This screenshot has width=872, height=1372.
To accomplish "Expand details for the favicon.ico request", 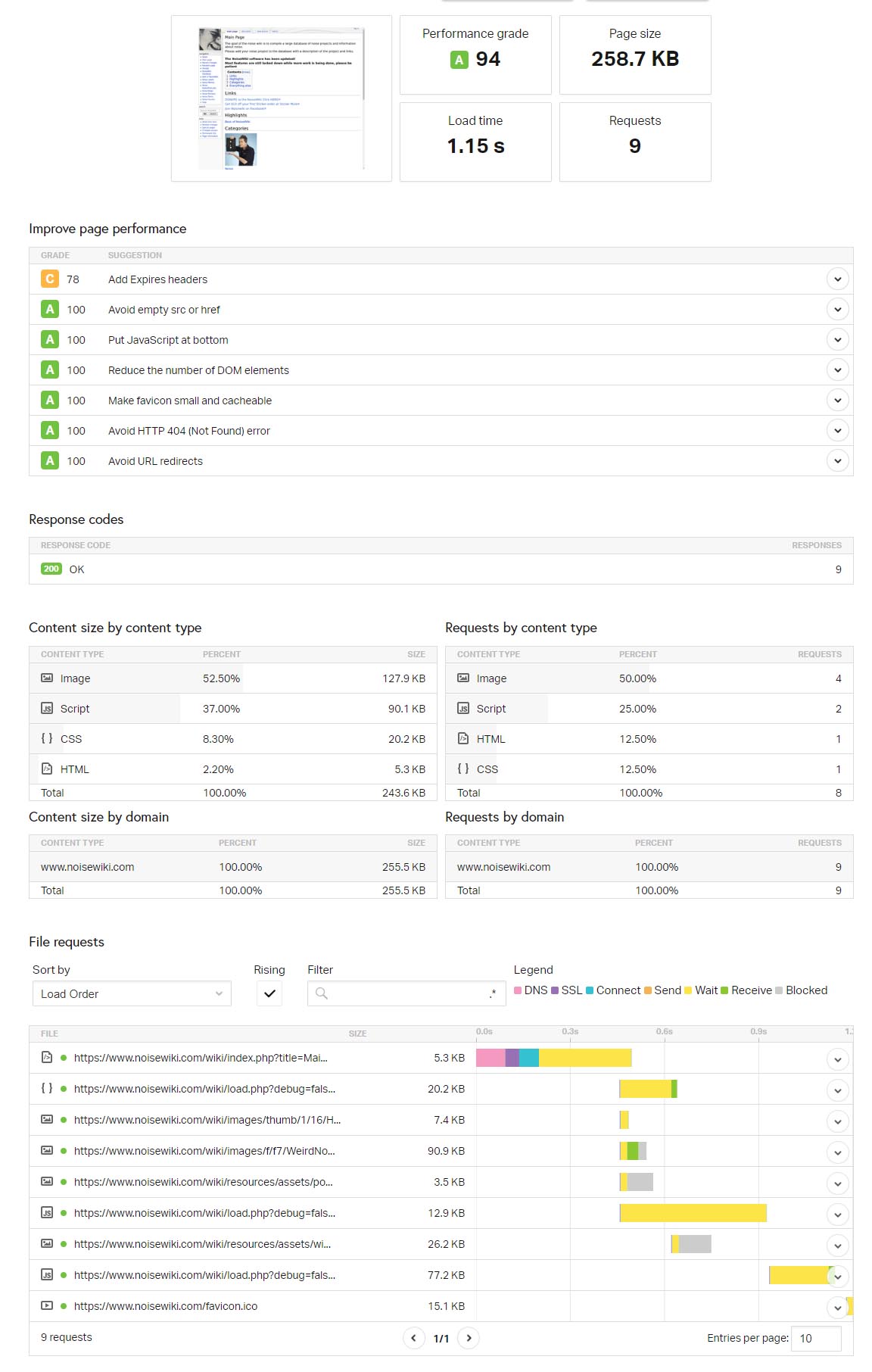I will tap(837, 1307).
